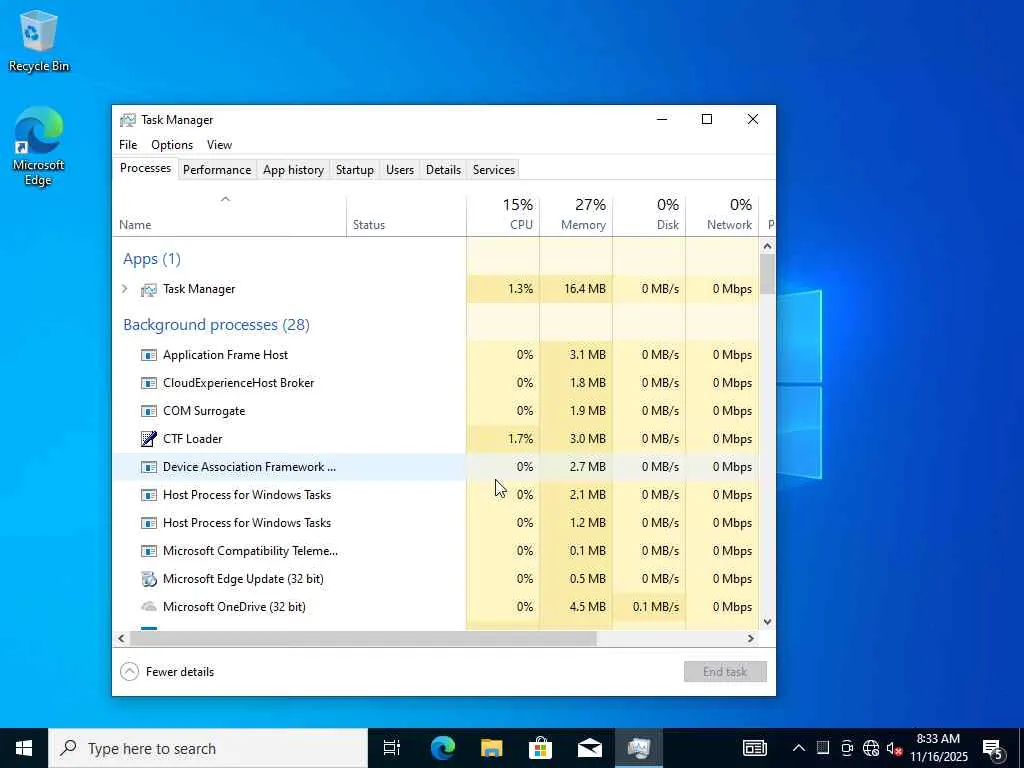The width and height of the screenshot is (1024, 768).
Task: Show hidden system tray icons
Action: click(799, 748)
